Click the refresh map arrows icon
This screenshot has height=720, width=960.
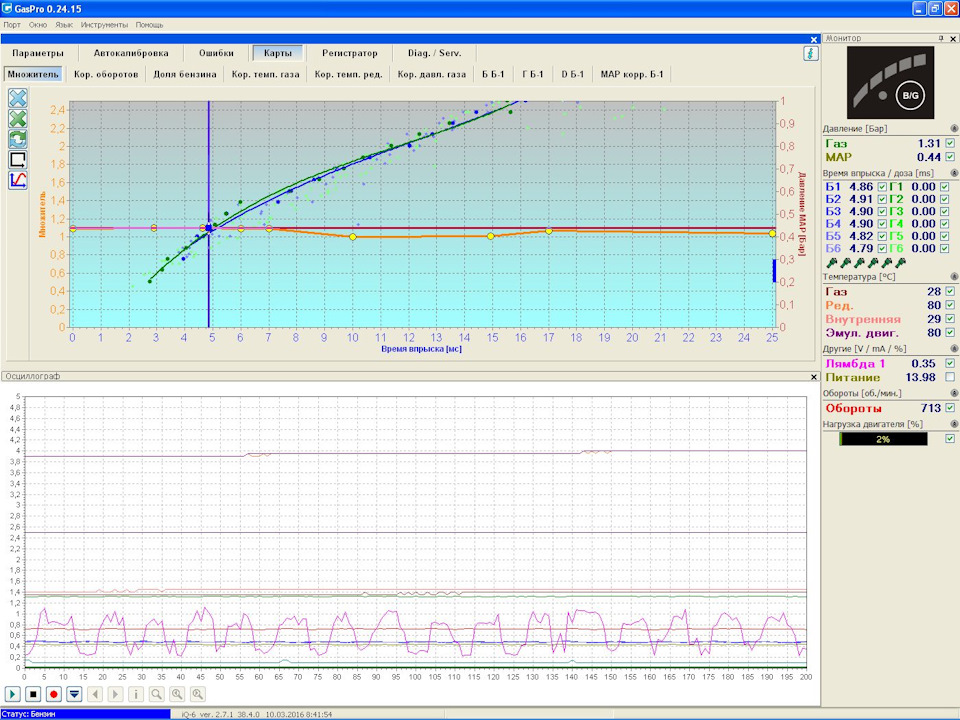18,139
